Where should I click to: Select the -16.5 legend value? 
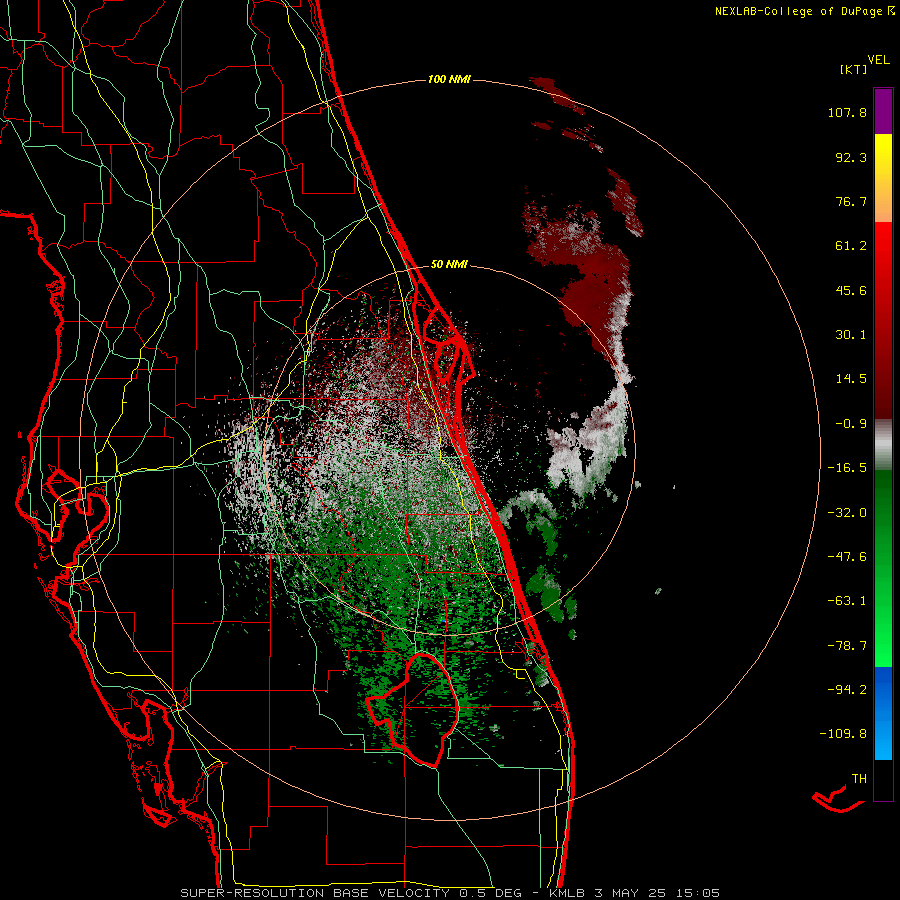[x=847, y=468]
